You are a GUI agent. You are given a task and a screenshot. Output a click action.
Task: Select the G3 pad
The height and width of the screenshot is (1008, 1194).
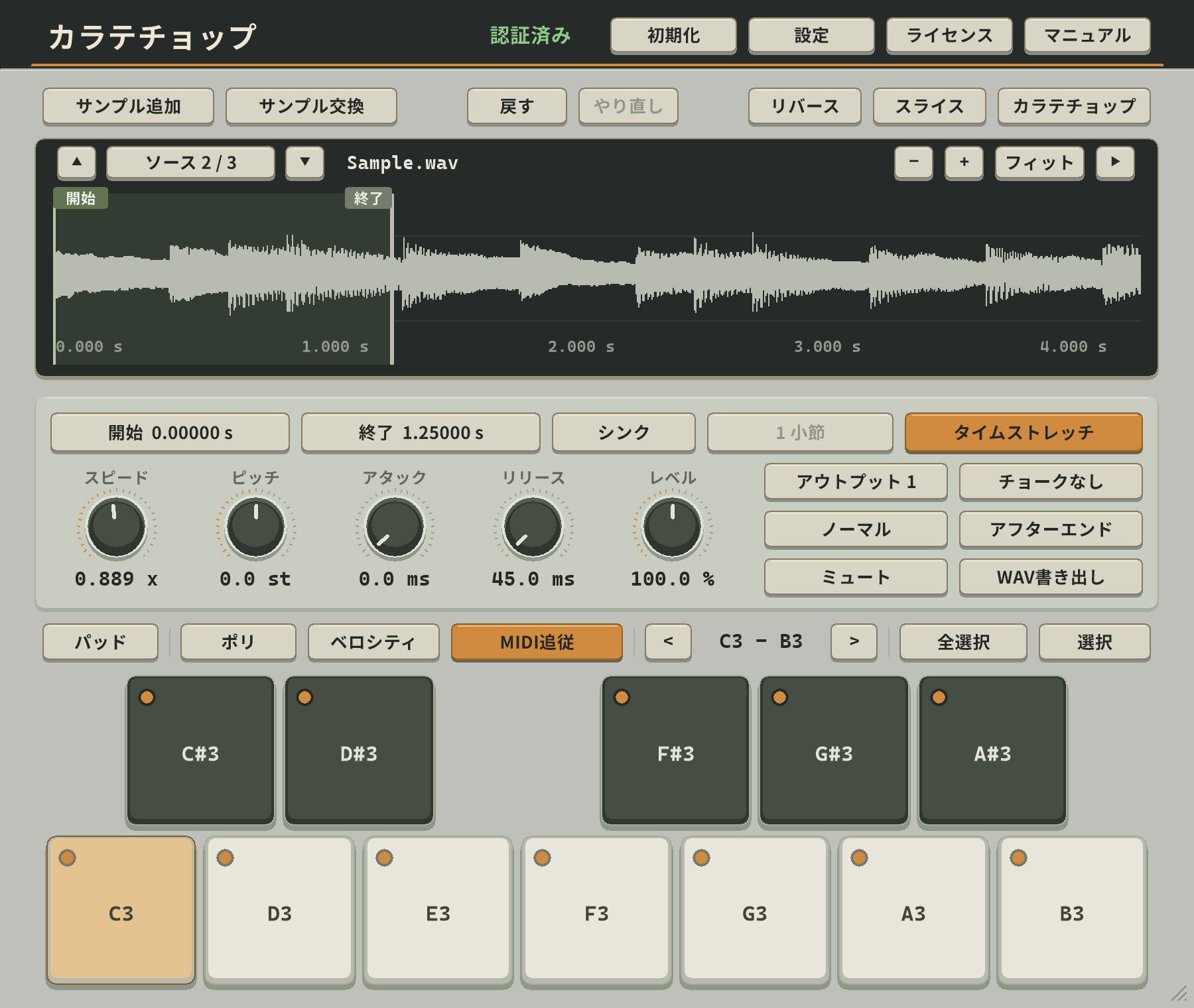pyautogui.click(x=755, y=910)
